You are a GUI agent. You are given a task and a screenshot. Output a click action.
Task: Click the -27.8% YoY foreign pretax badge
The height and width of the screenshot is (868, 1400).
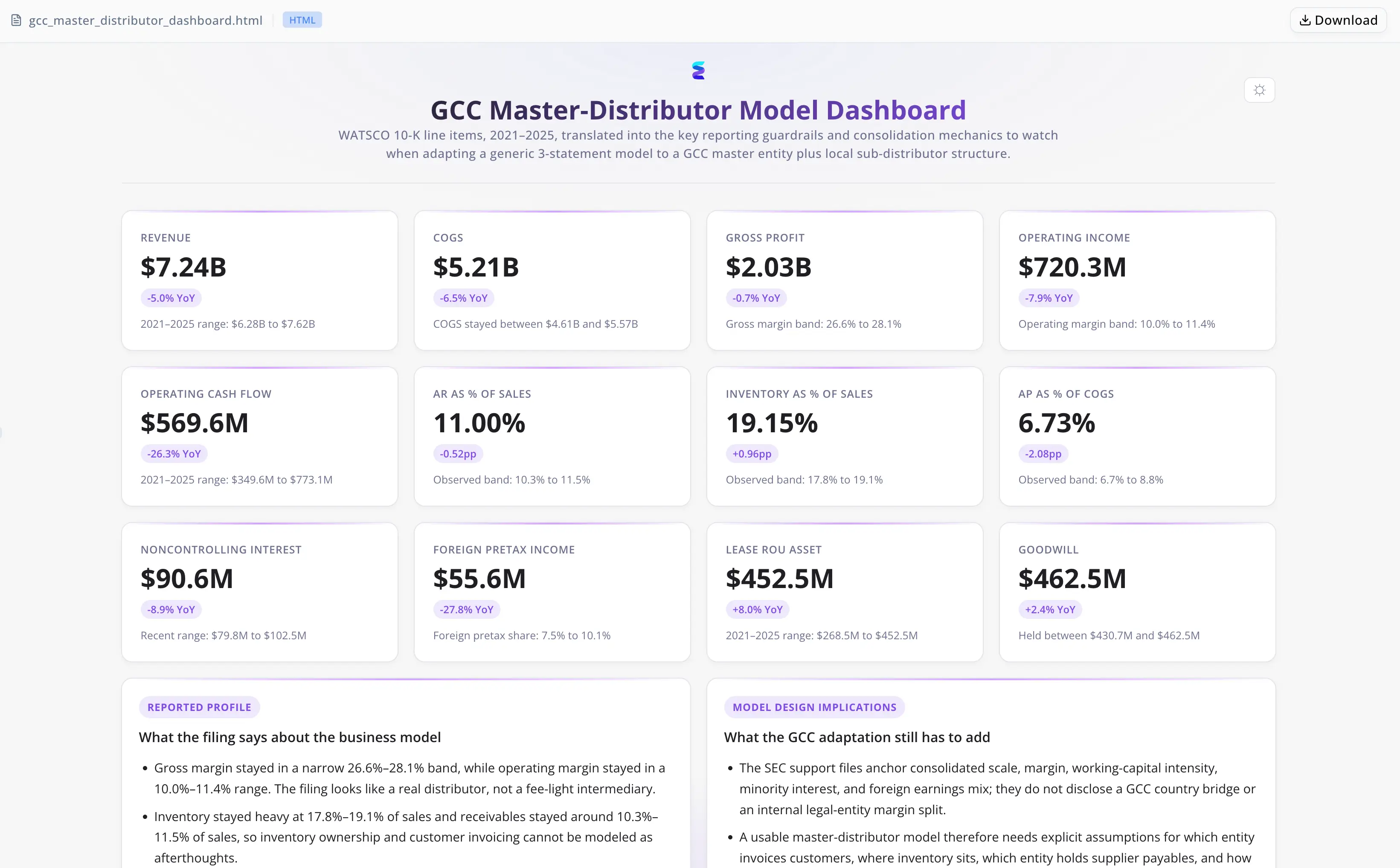coord(467,610)
